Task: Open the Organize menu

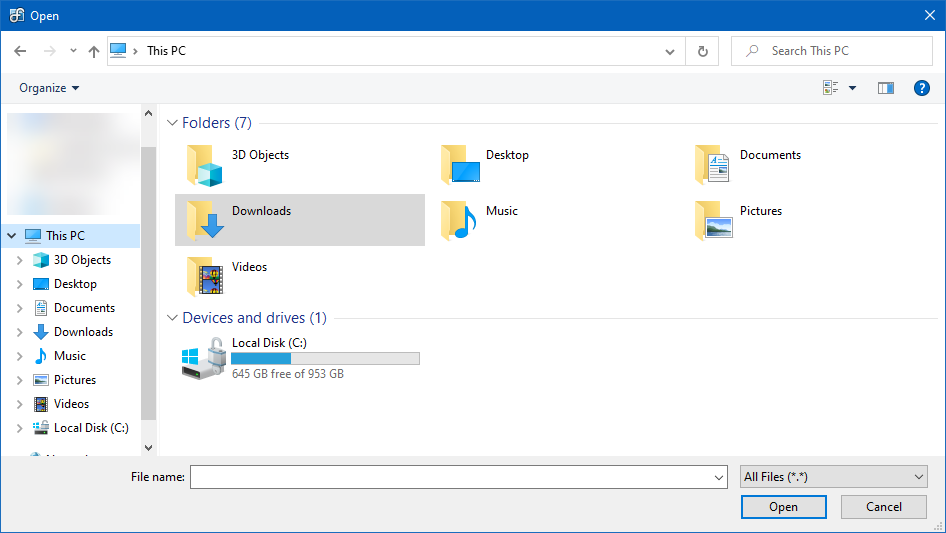Action: tap(49, 88)
